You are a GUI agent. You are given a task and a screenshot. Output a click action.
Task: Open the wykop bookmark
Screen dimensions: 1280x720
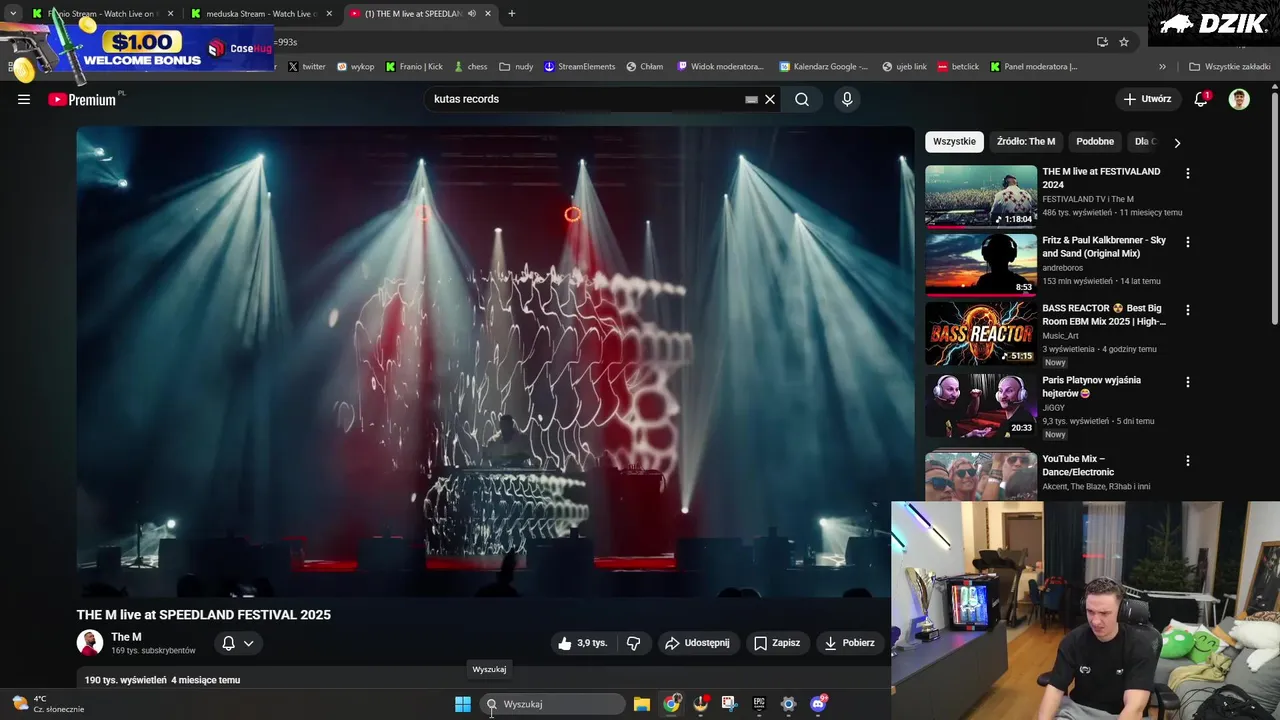[356, 67]
